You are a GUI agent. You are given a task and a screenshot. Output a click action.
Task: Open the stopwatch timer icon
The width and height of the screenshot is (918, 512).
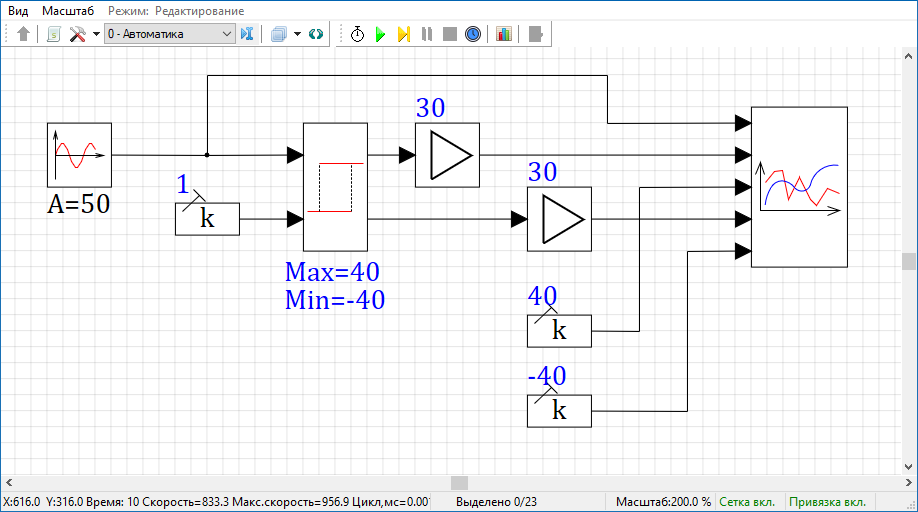click(357, 34)
